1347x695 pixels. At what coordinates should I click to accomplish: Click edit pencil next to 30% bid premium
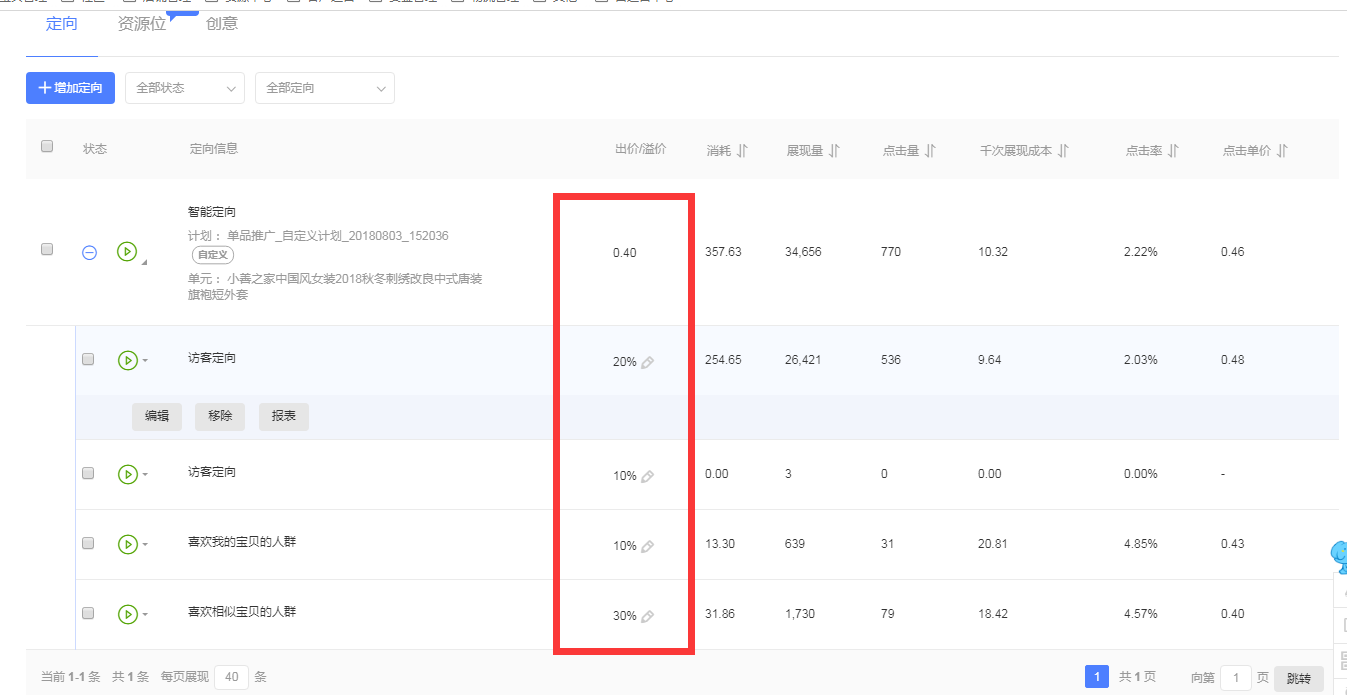[647, 616]
